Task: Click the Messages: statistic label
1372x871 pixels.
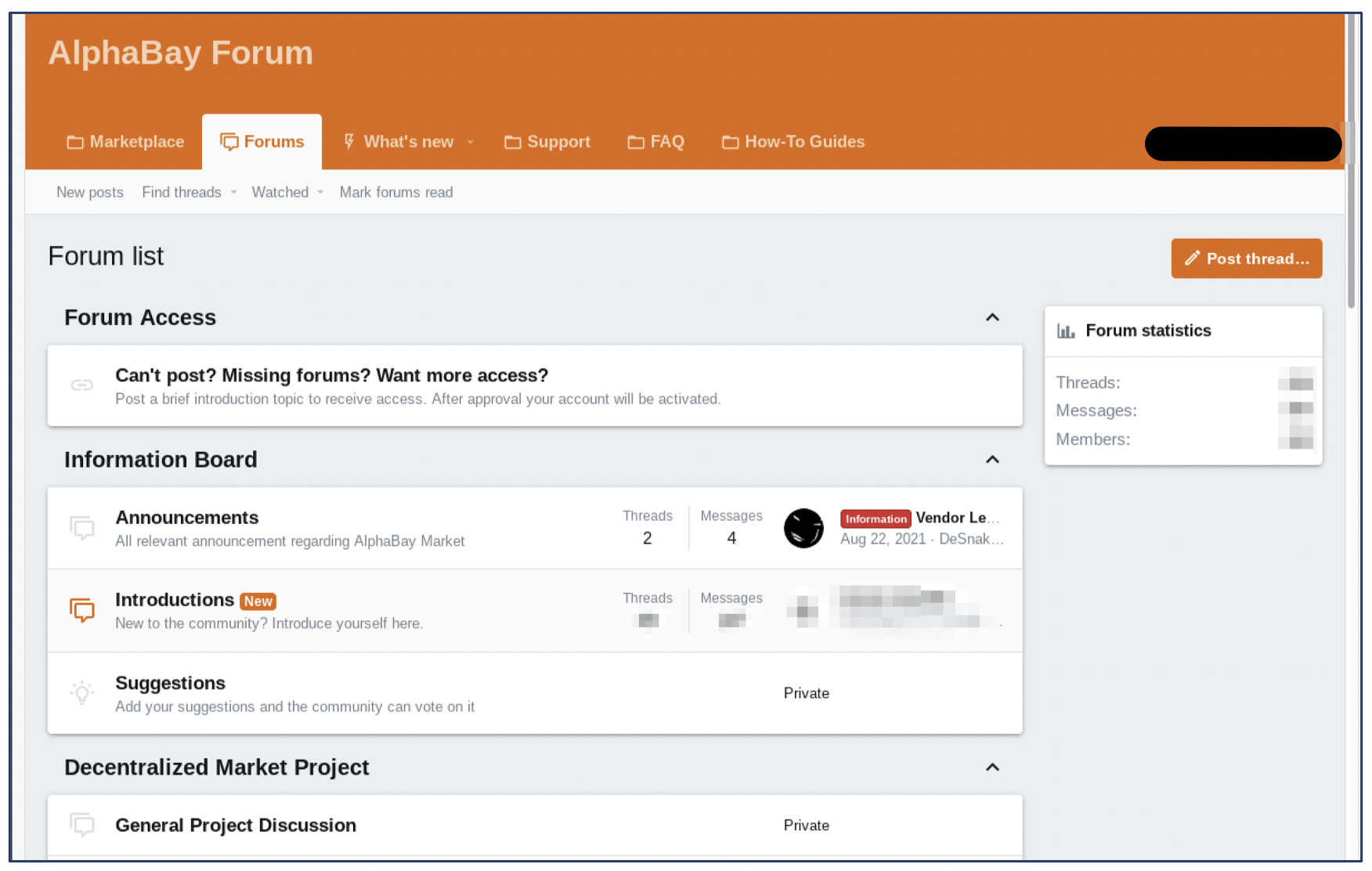Action: pos(1096,410)
